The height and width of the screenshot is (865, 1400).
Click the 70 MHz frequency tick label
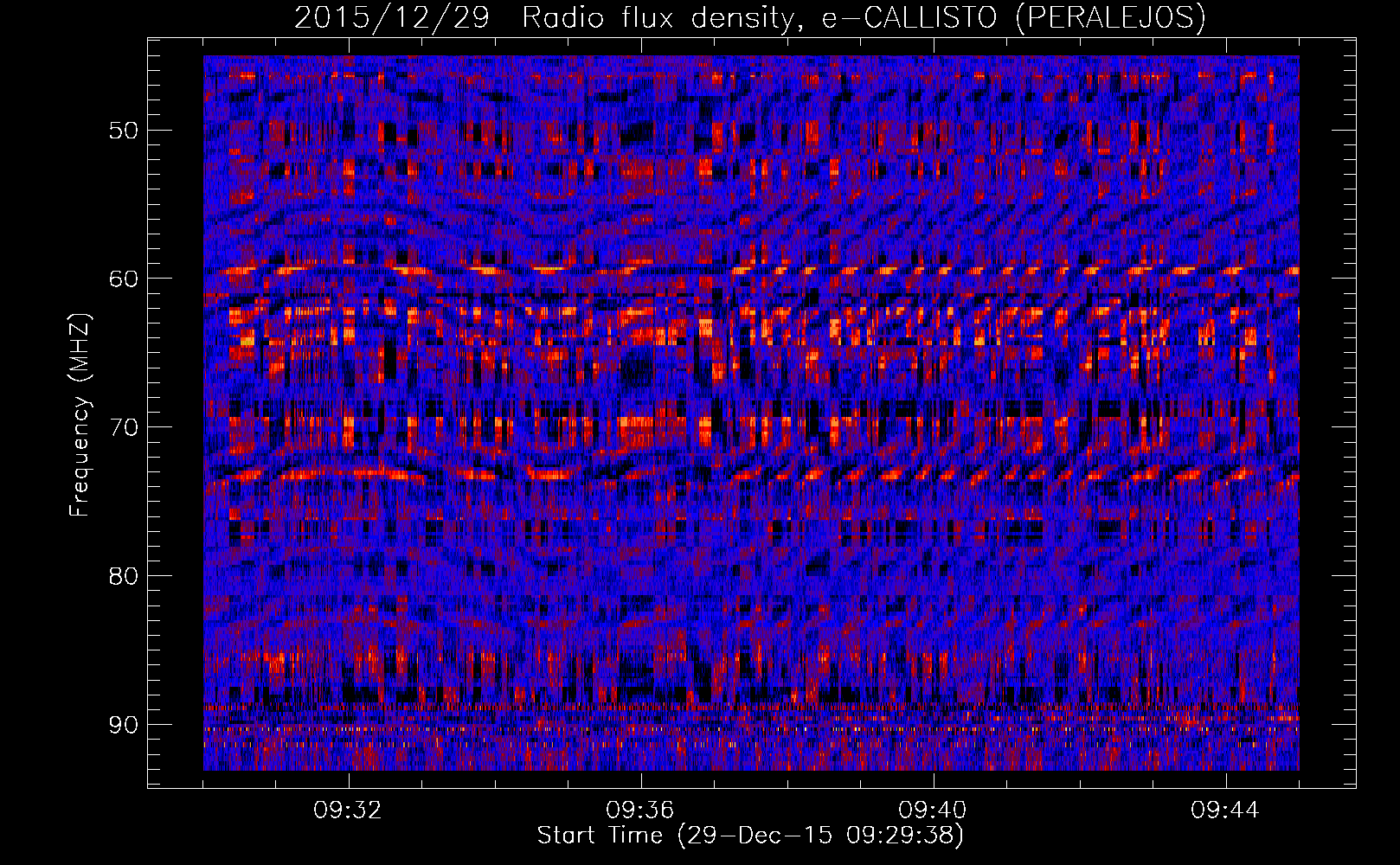click(x=123, y=427)
